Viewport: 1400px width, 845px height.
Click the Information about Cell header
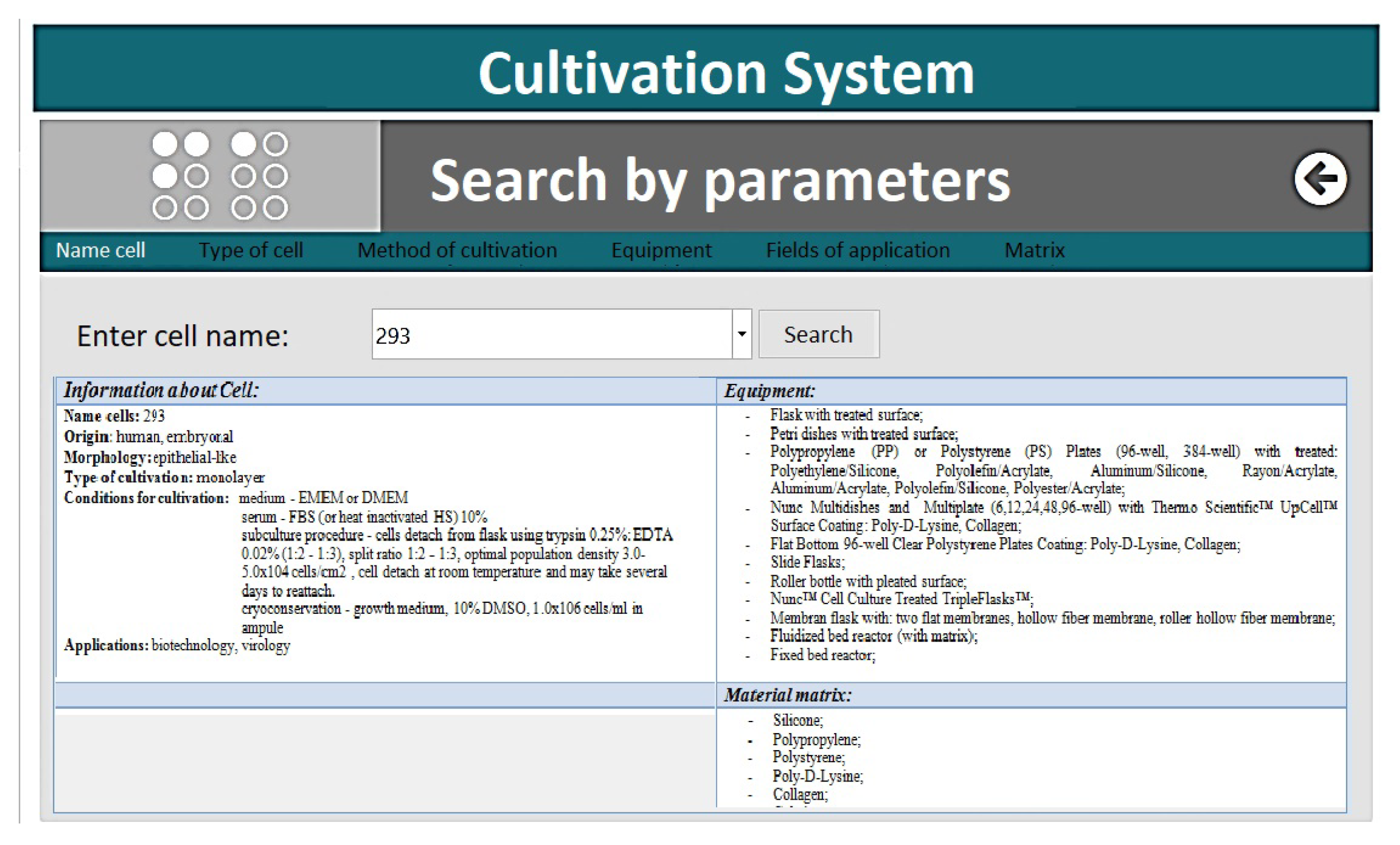161,391
